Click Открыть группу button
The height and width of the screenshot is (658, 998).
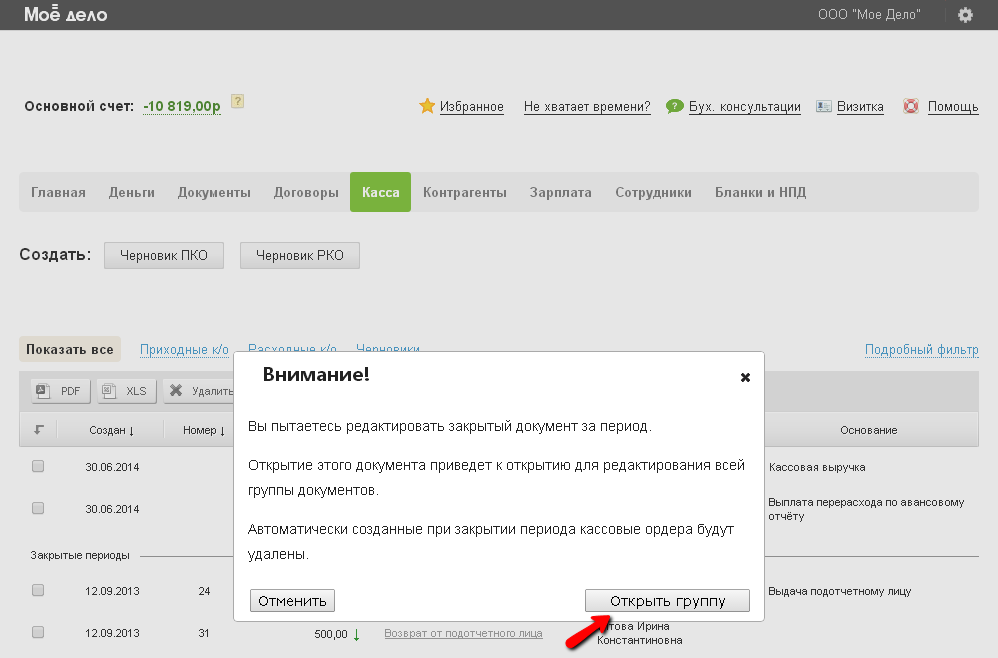pos(667,601)
